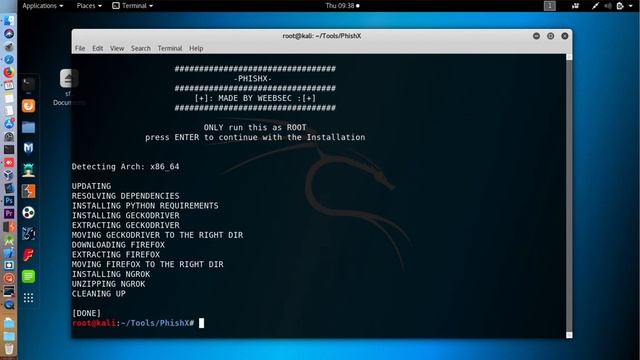
Task: Open the system menu arrow in top panel
Action: coord(631,6)
